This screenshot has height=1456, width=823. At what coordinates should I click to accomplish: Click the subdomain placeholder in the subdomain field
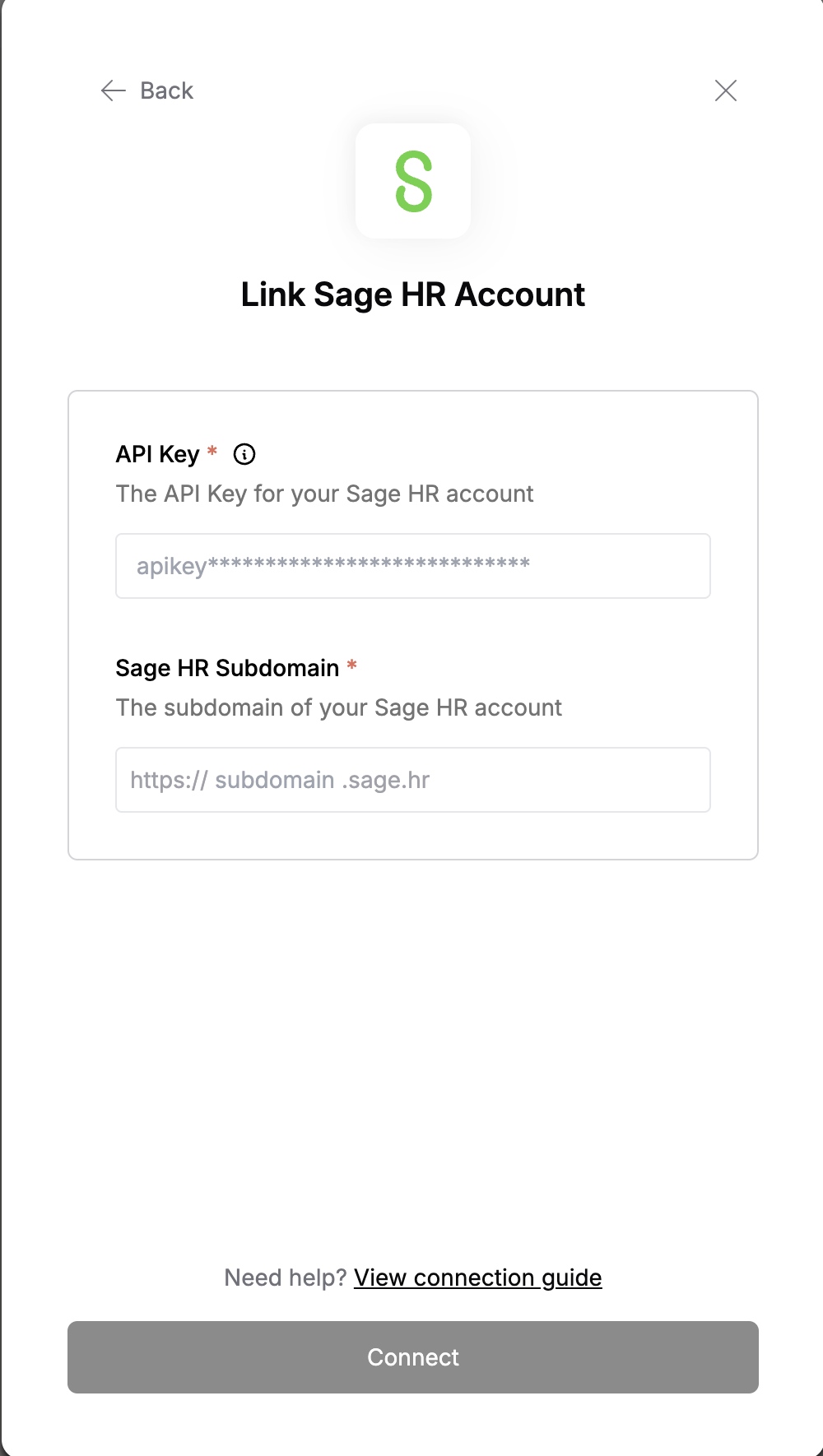(275, 780)
